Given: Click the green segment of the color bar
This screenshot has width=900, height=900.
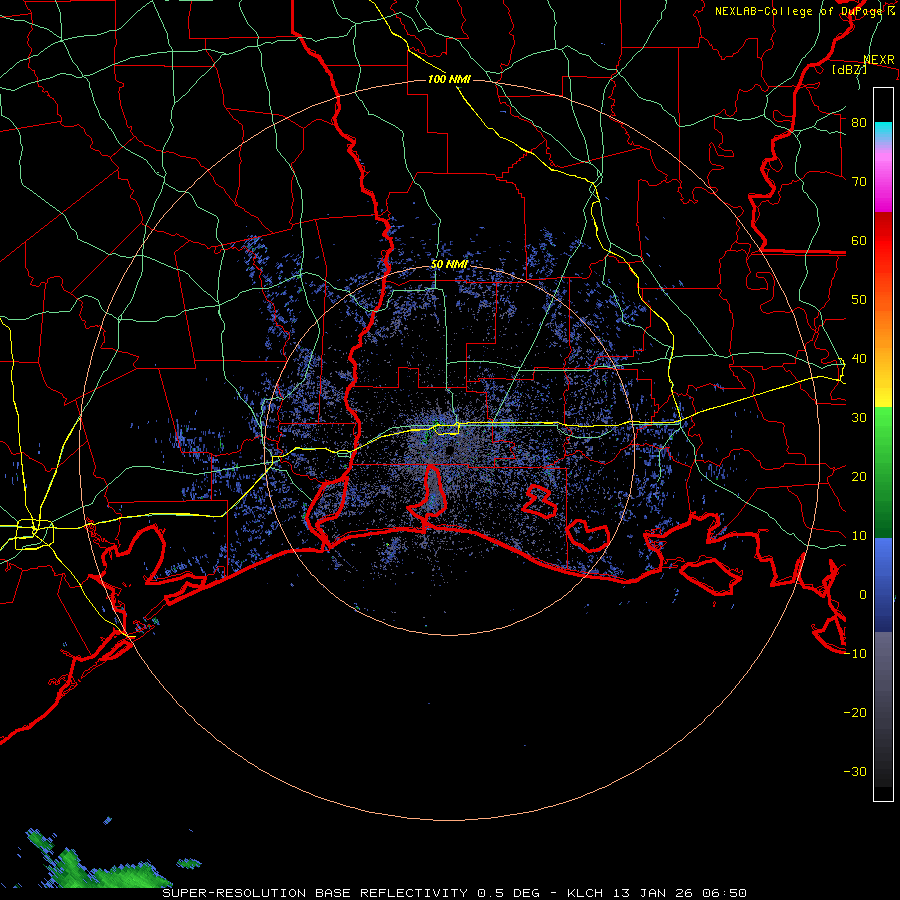Looking at the screenshot, I should (x=883, y=472).
